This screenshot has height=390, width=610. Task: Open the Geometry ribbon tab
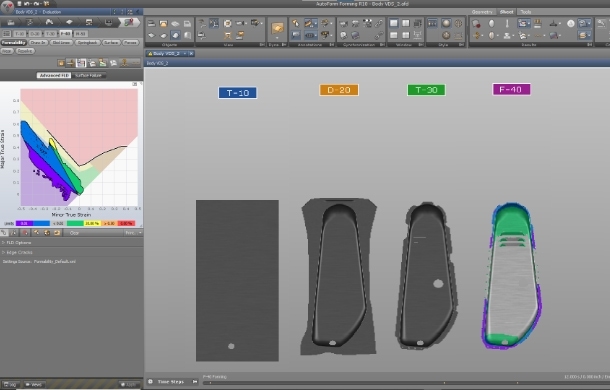point(482,12)
